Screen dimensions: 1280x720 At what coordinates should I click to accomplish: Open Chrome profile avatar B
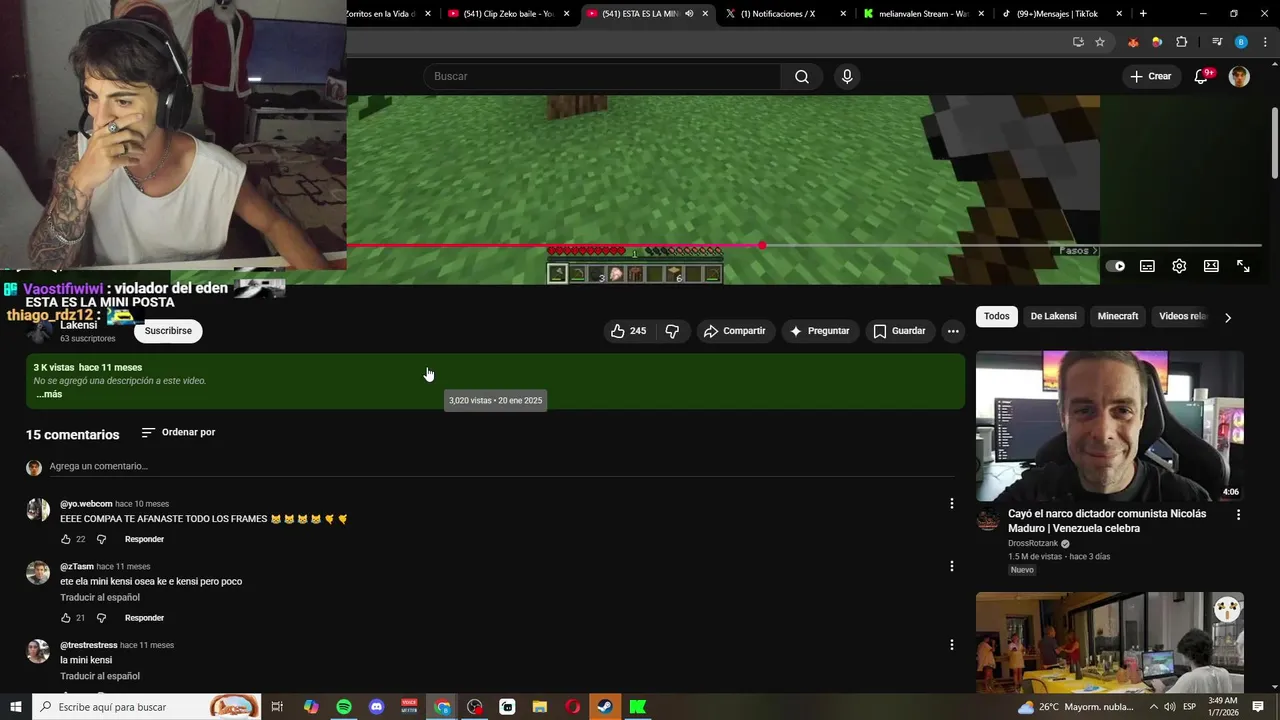point(1241,42)
